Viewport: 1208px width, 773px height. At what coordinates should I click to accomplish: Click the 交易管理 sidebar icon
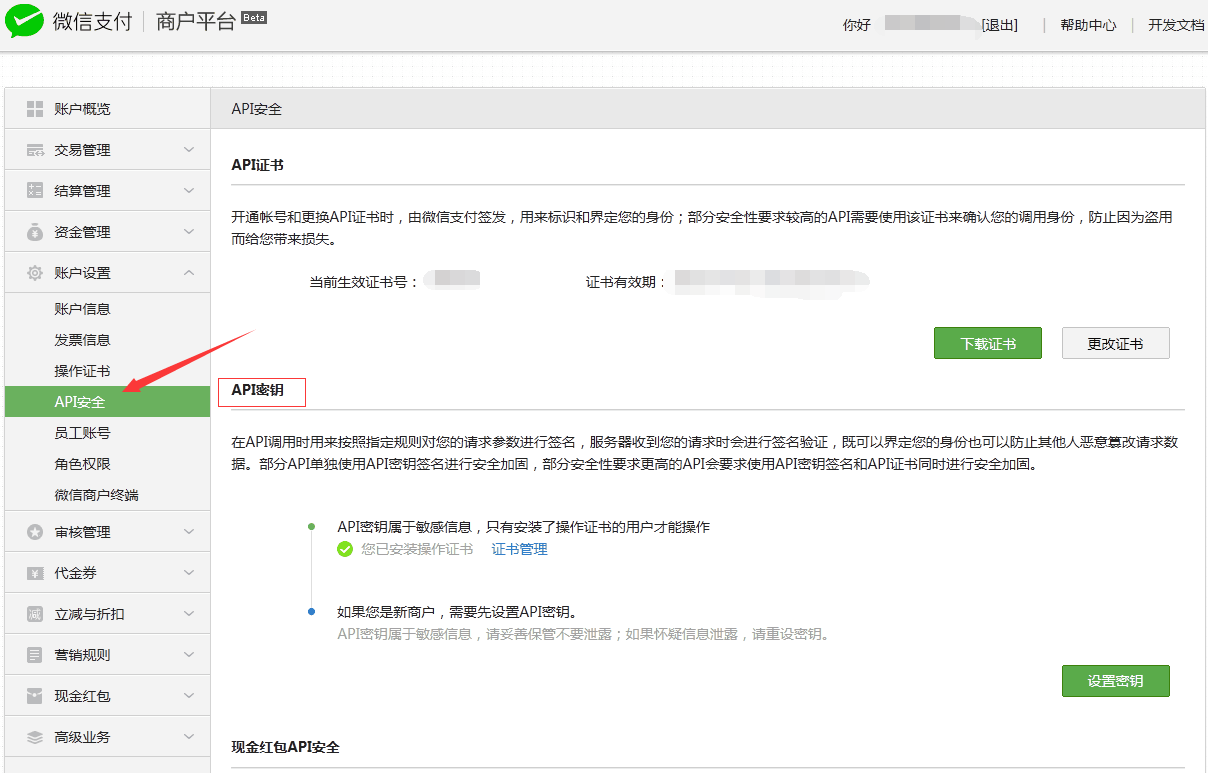[35, 150]
